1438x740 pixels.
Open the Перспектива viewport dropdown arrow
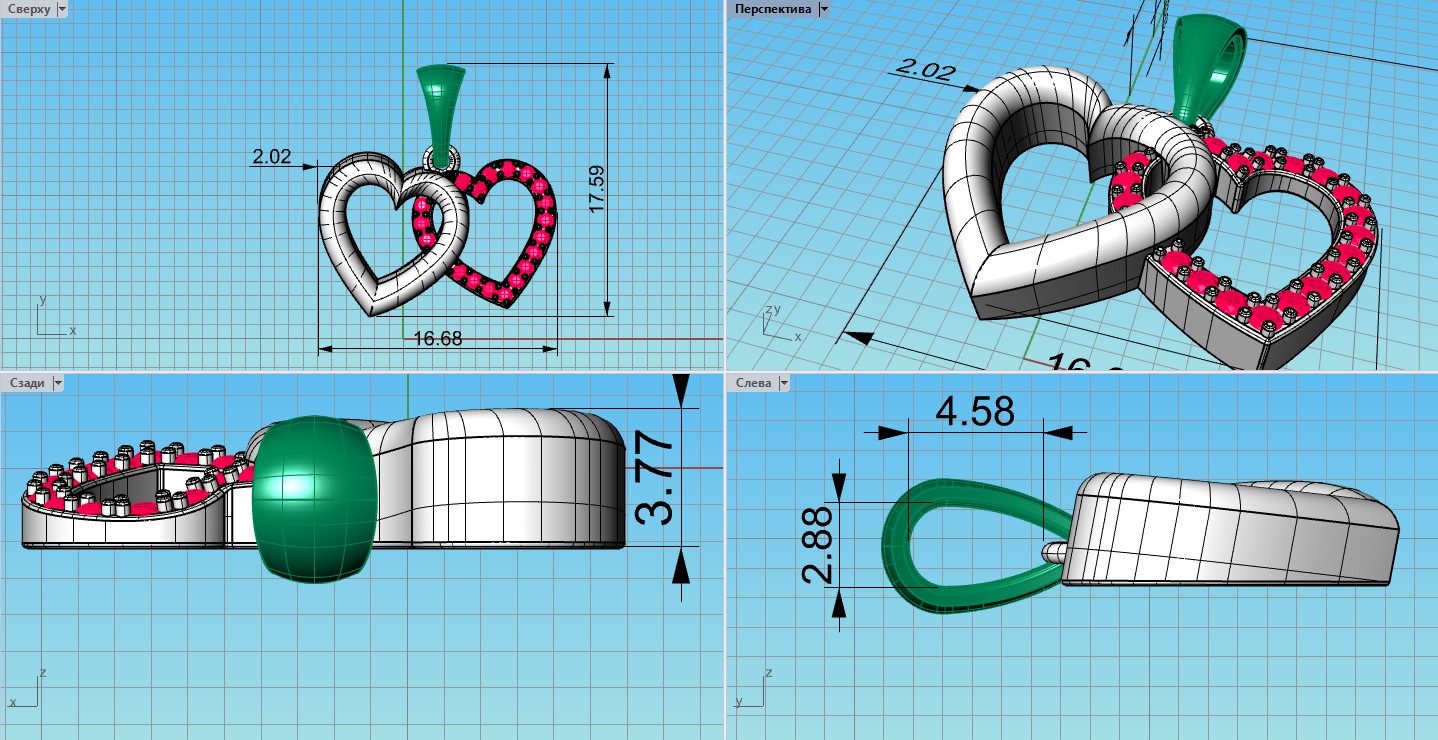pos(823,9)
